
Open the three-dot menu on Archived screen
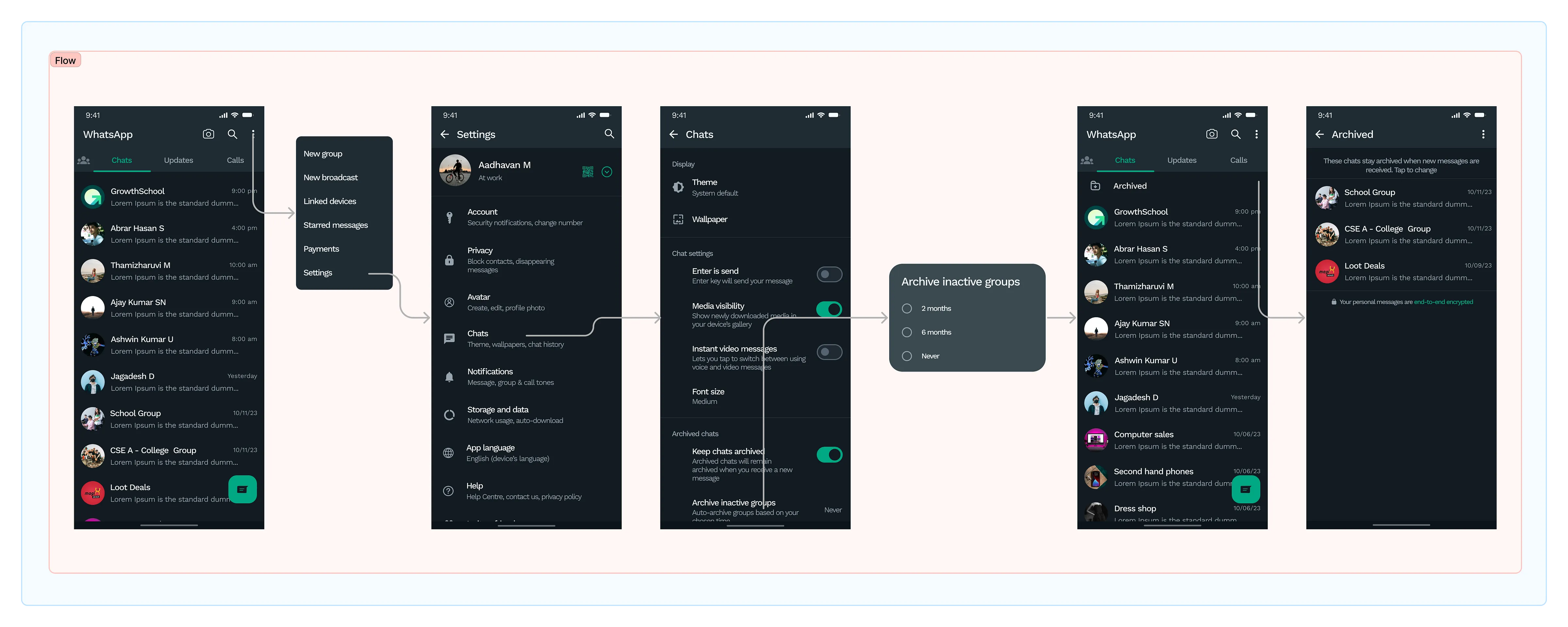tap(1483, 135)
